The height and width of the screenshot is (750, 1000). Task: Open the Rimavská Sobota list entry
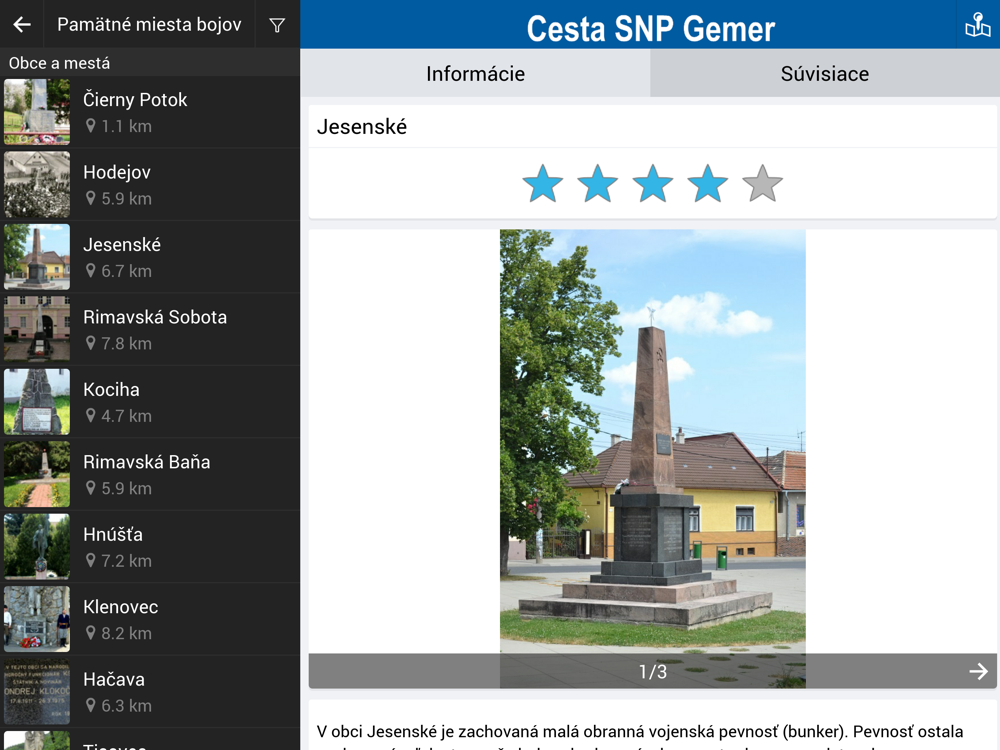[x=150, y=330]
